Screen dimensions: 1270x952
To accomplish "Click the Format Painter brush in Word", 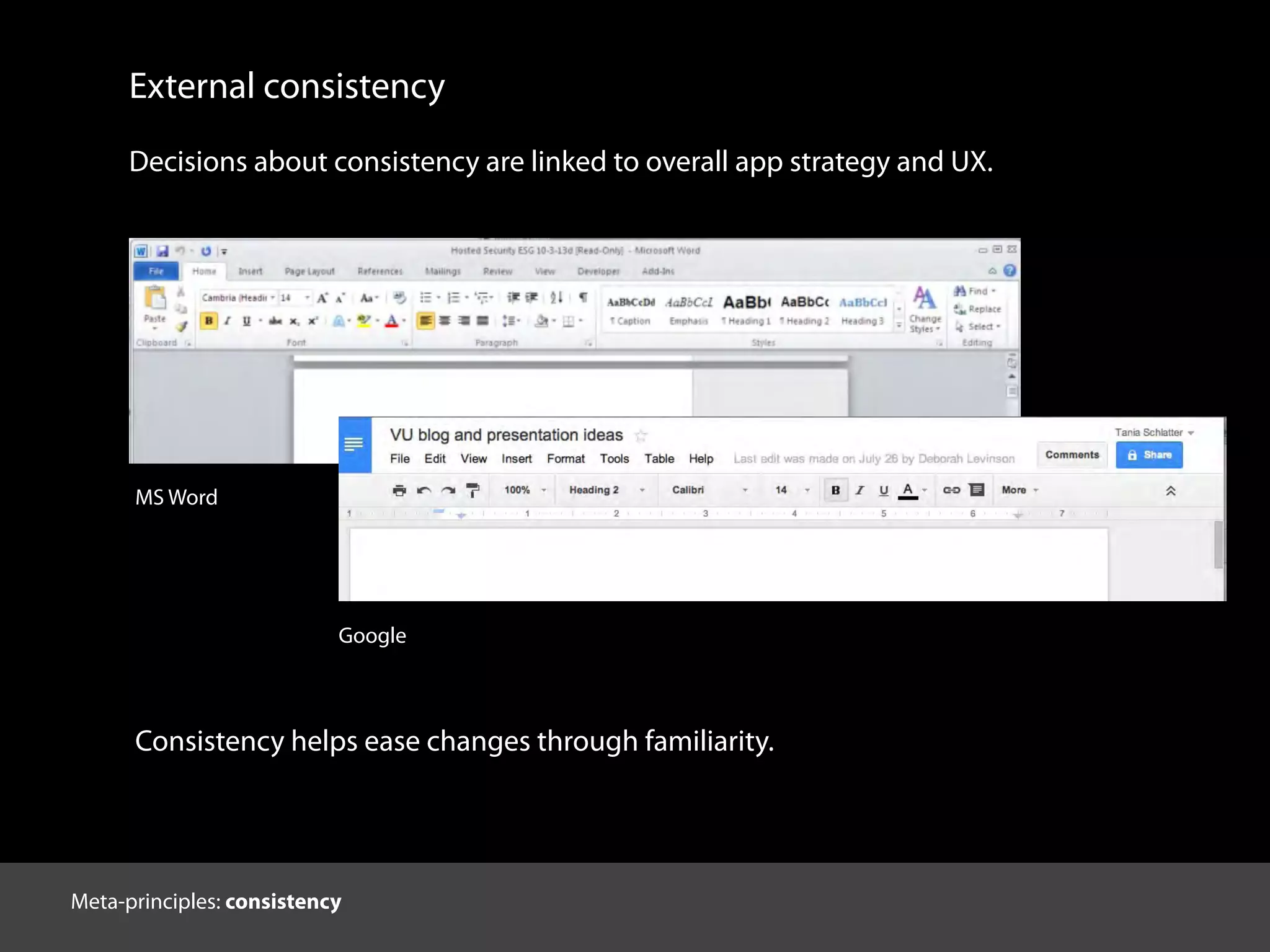I will [181, 326].
